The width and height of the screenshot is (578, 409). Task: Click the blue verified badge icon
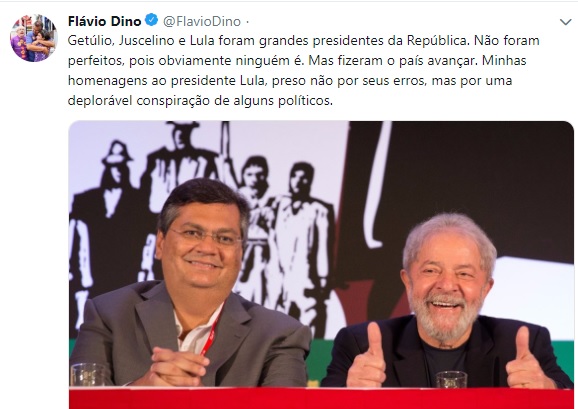tap(151, 20)
